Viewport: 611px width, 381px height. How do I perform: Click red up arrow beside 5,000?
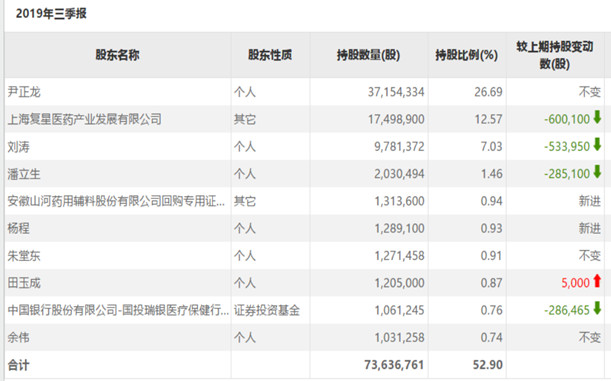click(597, 281)
